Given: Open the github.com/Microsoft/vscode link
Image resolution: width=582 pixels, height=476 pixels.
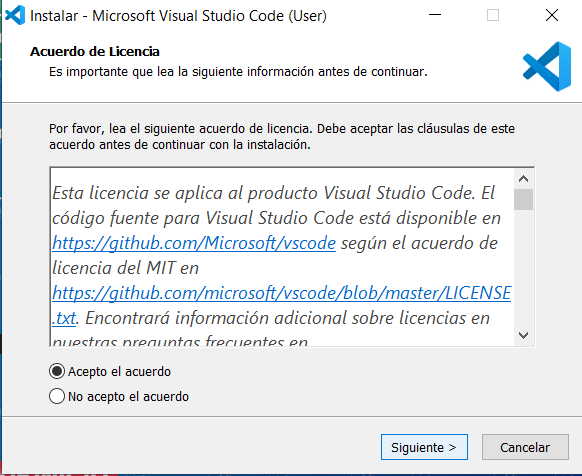Looking at the screenshot, I should coord(194,243).
